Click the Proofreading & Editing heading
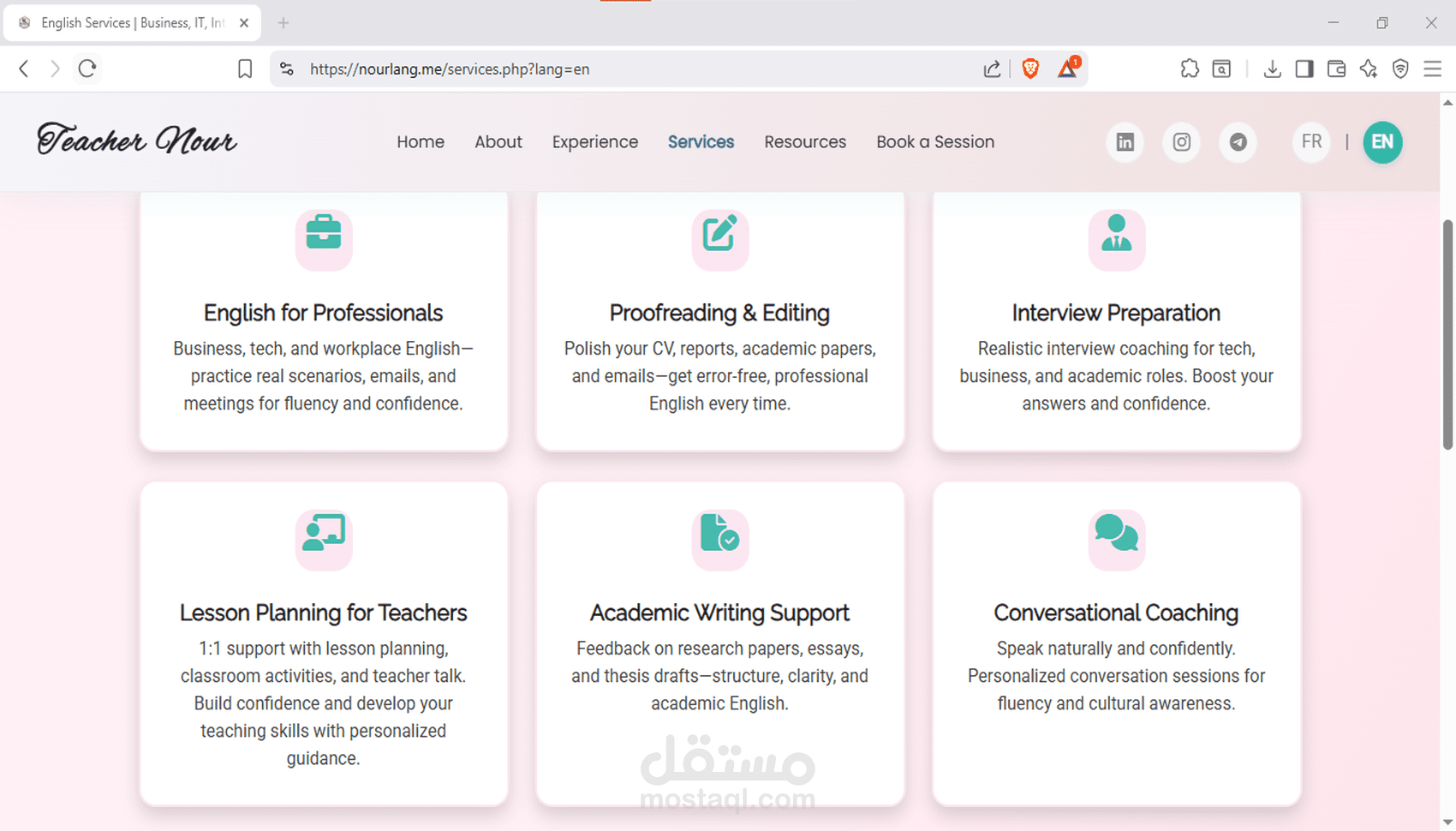The height and width of the screenshot is (831, 1456). click(720, 313)
